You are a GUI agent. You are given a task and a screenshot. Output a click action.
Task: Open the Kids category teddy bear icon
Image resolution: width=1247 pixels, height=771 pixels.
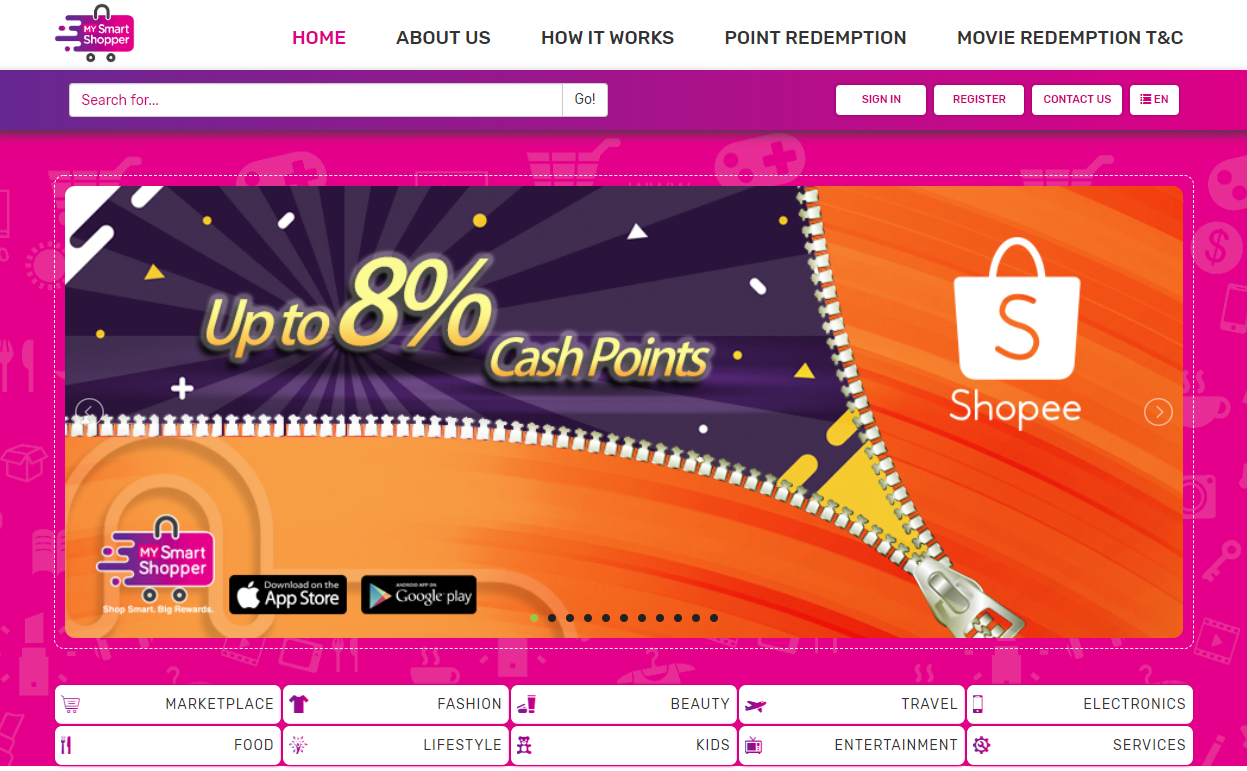coord(523,745)
